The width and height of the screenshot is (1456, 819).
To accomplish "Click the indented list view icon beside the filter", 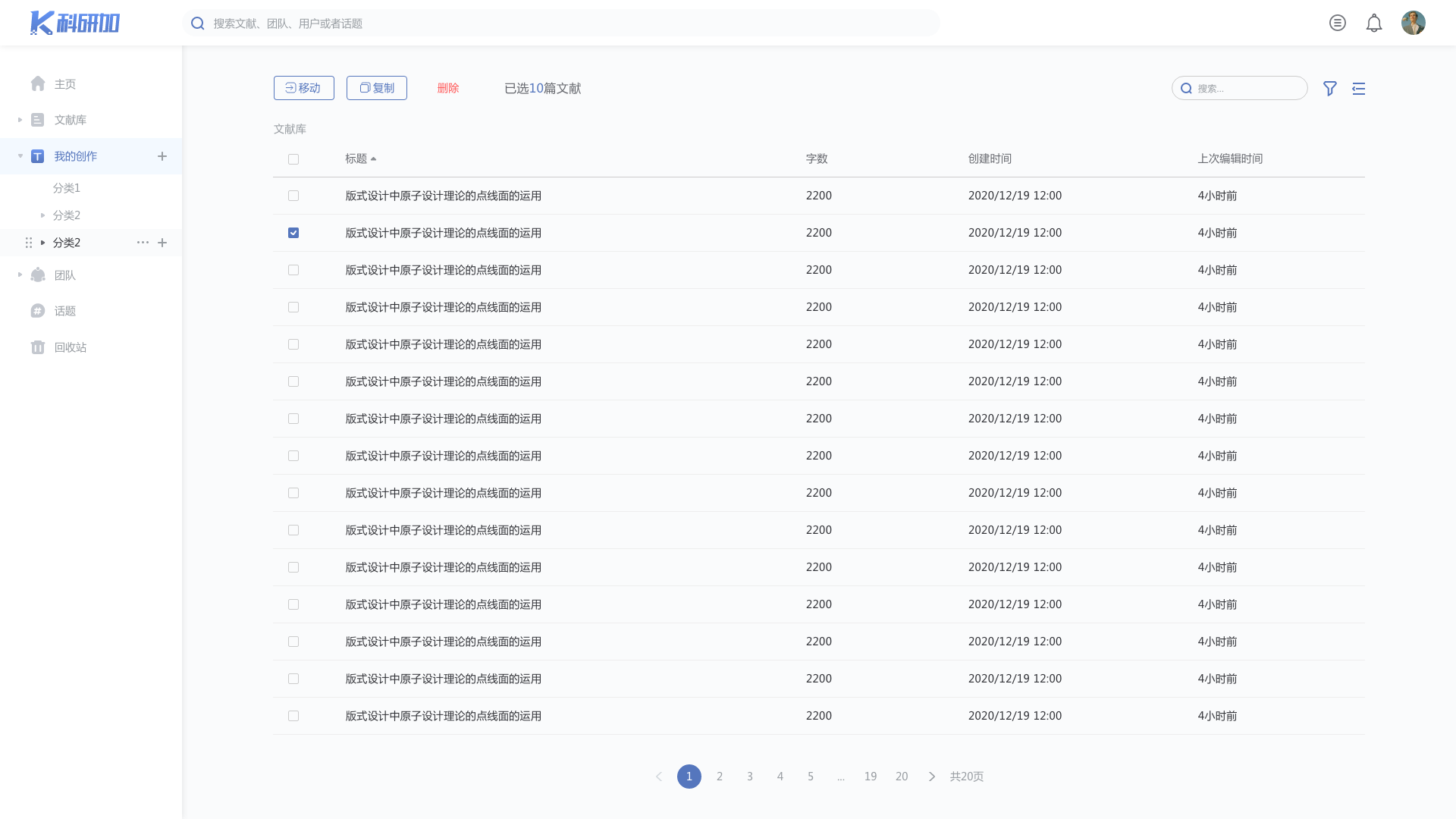I will point(1359,89).
